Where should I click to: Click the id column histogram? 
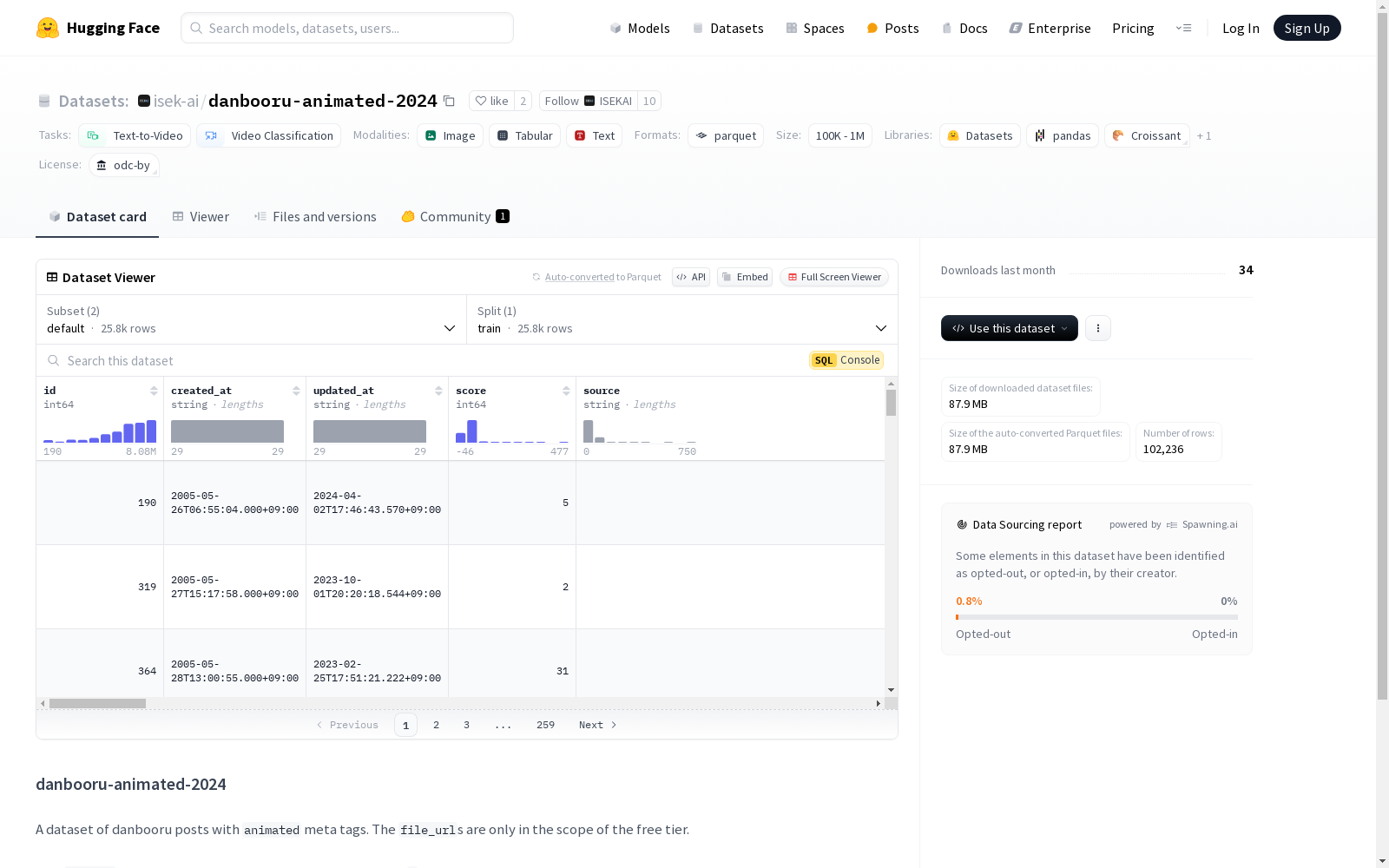pyautogui.click(x=100, y=431)
